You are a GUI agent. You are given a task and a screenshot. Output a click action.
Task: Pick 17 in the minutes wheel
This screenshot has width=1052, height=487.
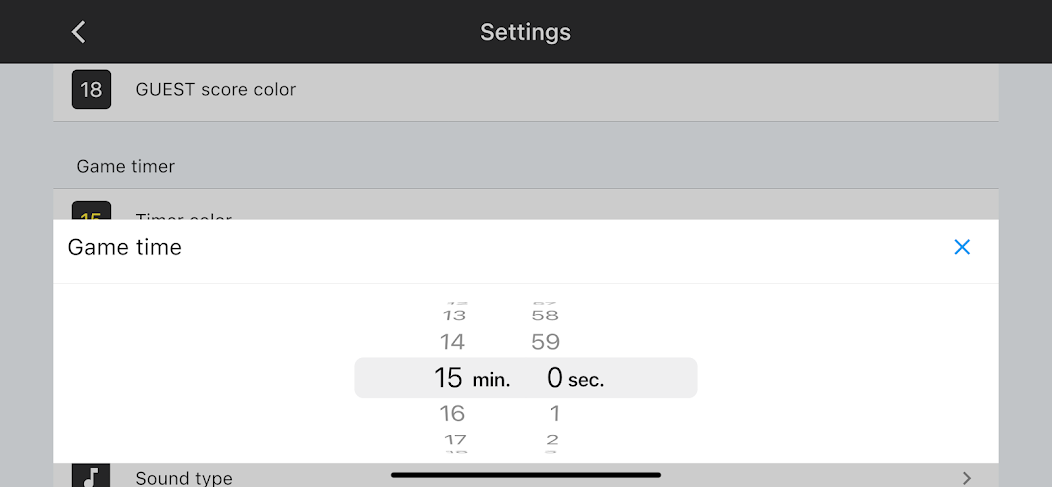click(455, 439)
